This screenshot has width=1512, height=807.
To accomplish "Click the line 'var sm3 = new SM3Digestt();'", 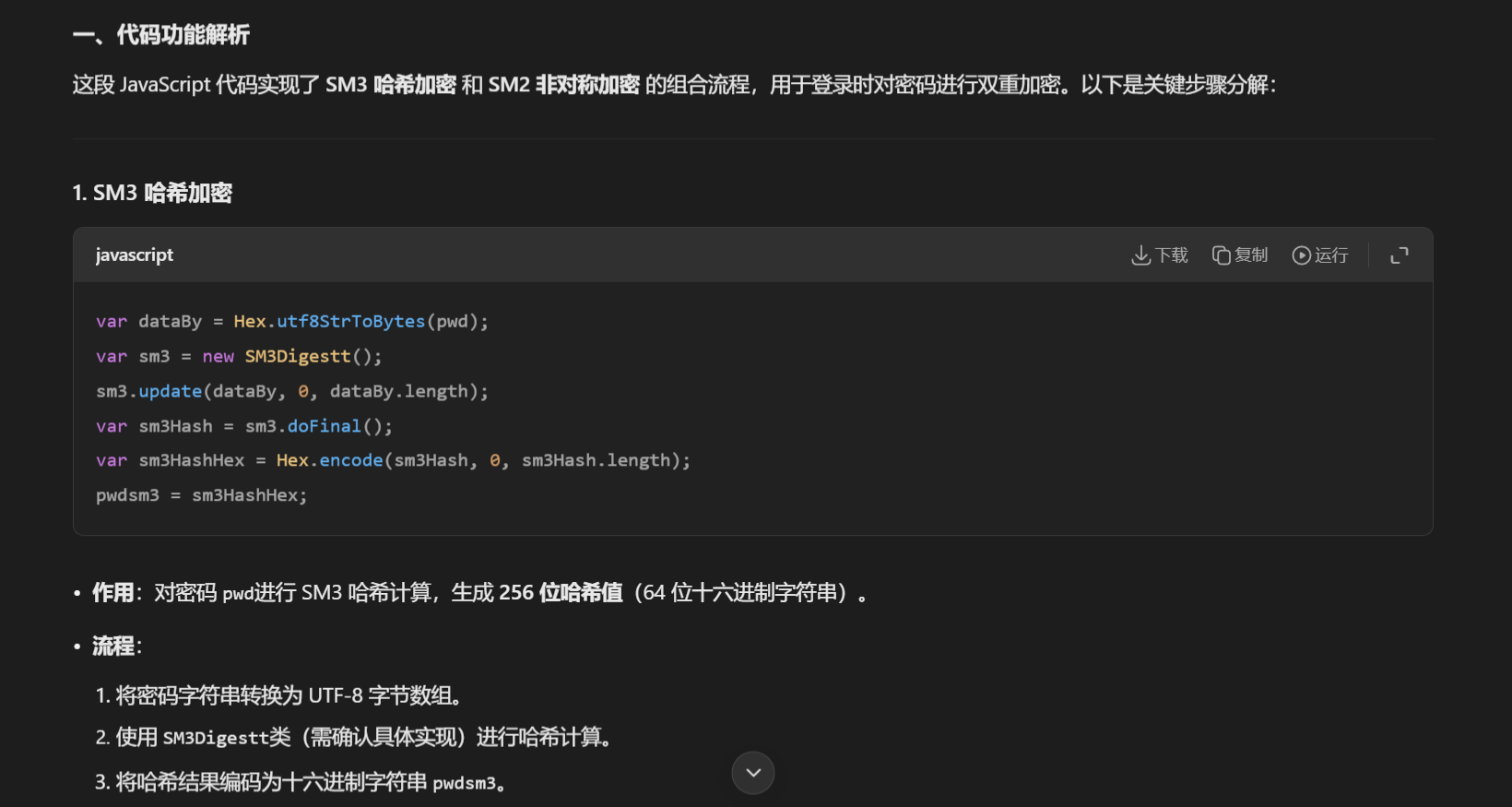I will [x=238, y=357].
